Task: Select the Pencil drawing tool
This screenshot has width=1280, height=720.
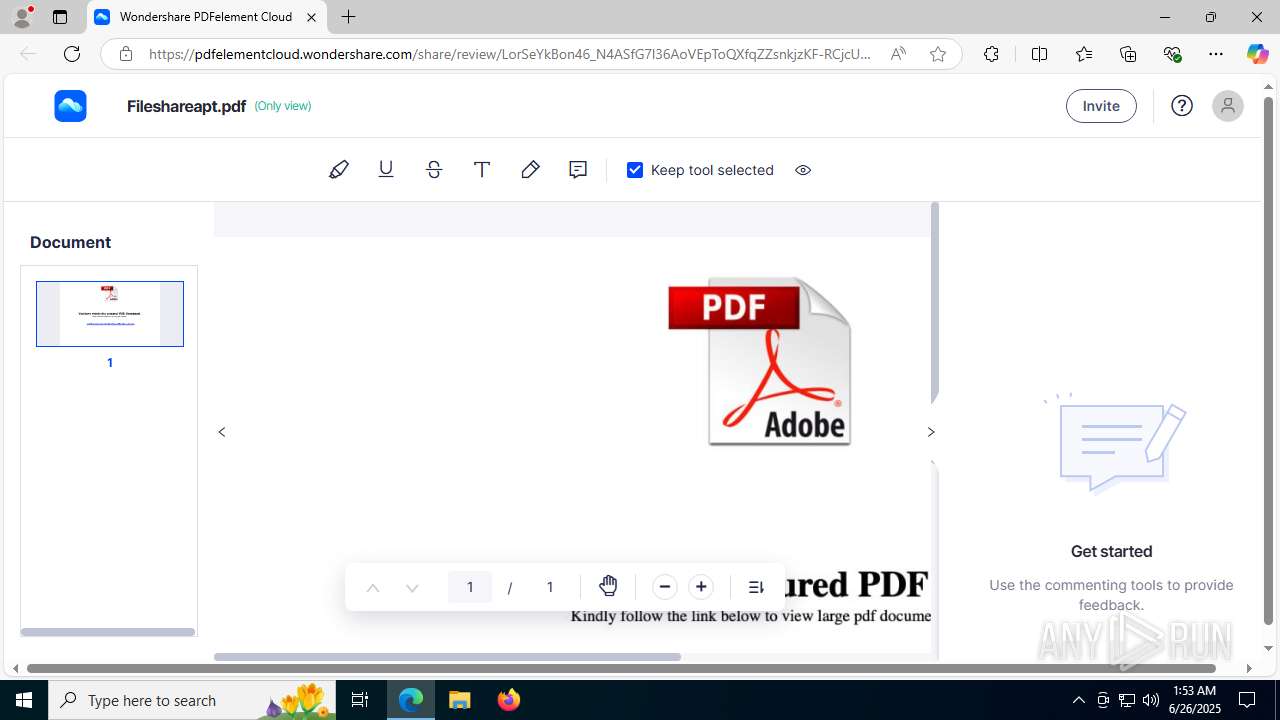Action: click(x=530, y=170)
